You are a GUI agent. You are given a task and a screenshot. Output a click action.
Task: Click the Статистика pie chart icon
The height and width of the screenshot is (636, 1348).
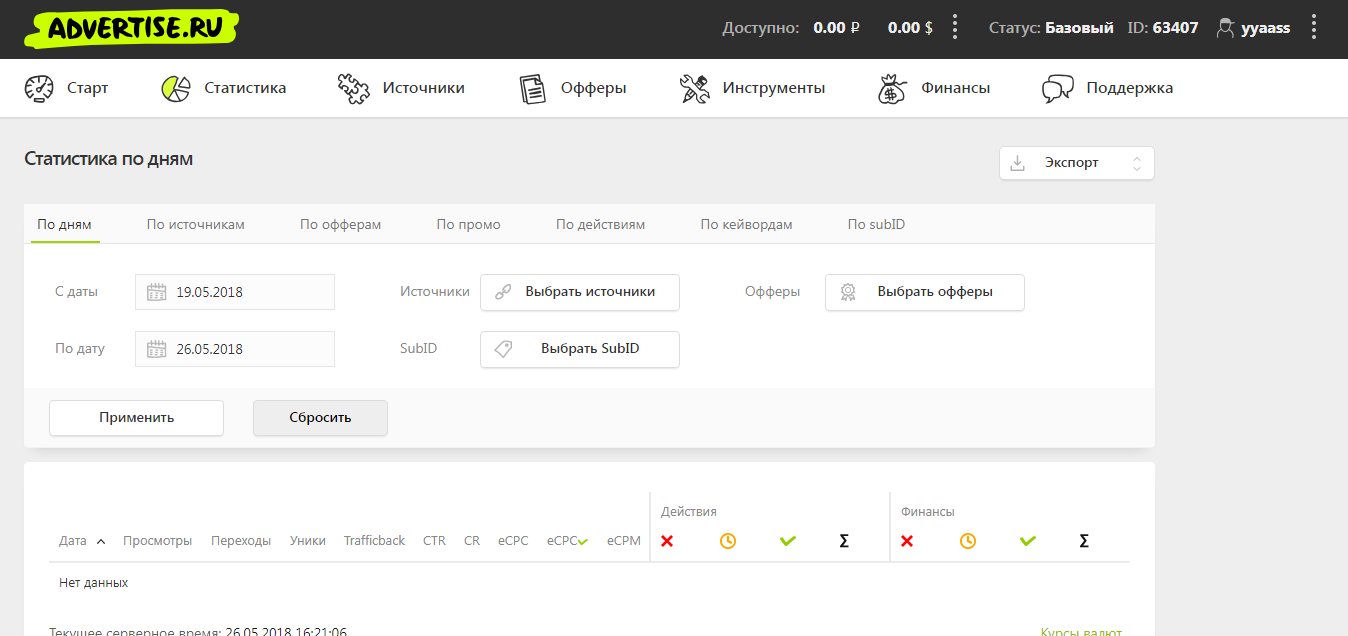pos(176,88)
